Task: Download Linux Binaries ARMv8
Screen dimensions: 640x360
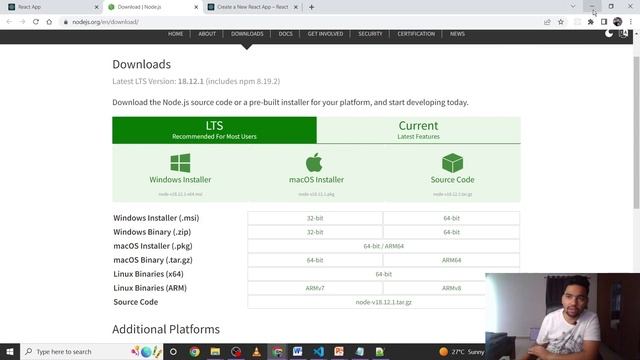Action: 451,288
